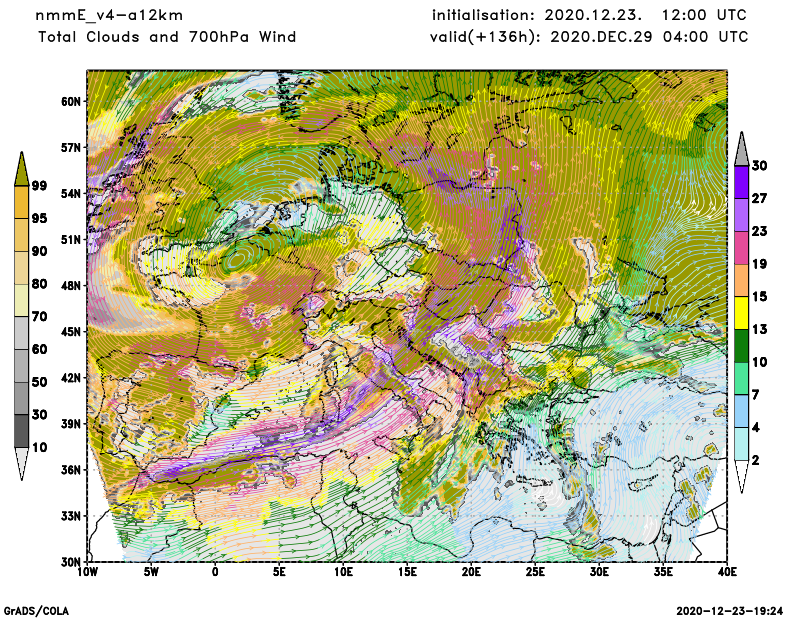Viewport: 800px width, 618px height.
Task: Click the GrADS/COLA credit label
Action: pos(36,609)
